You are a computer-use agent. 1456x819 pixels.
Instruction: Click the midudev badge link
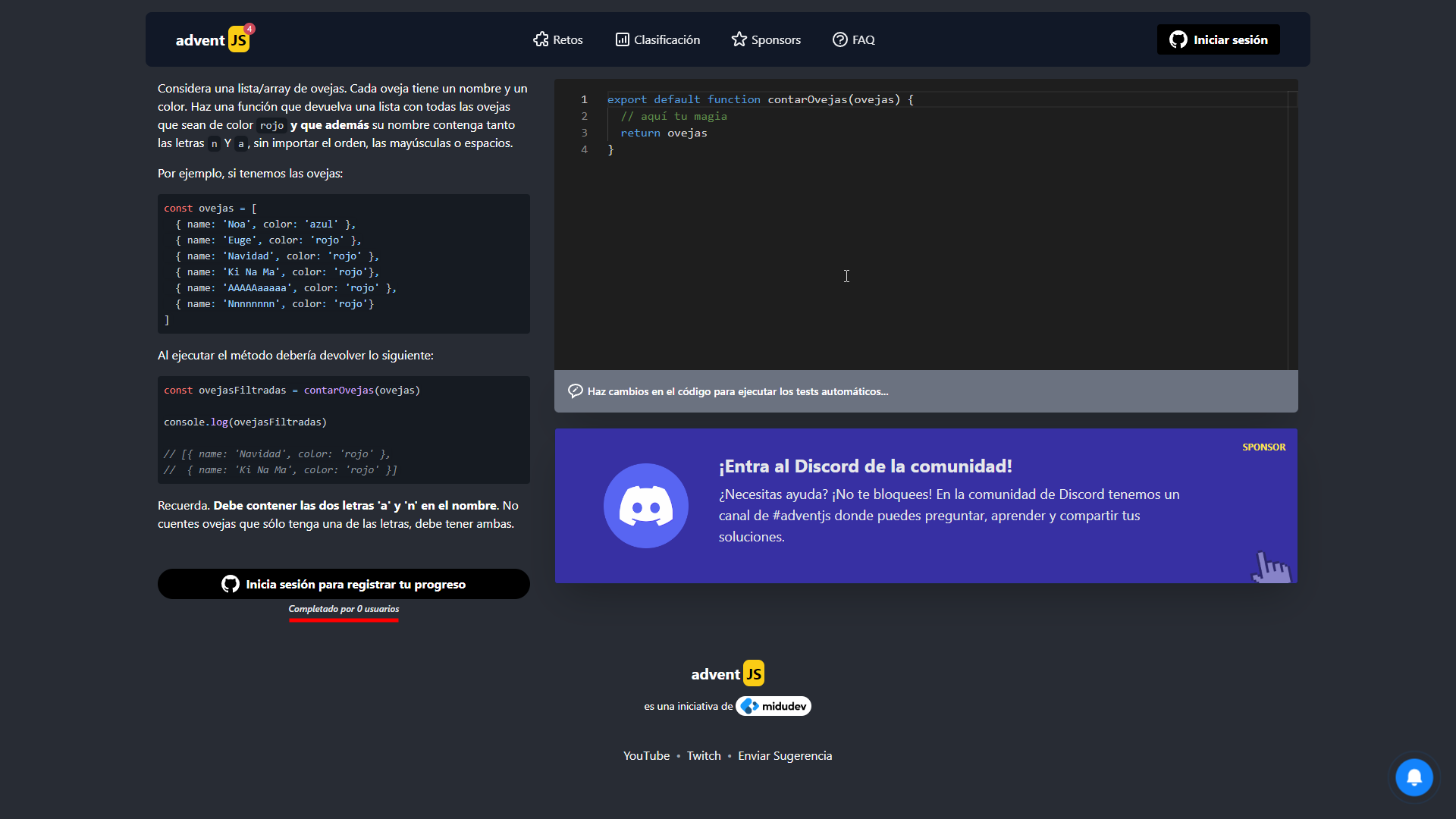tap(773, 706)
